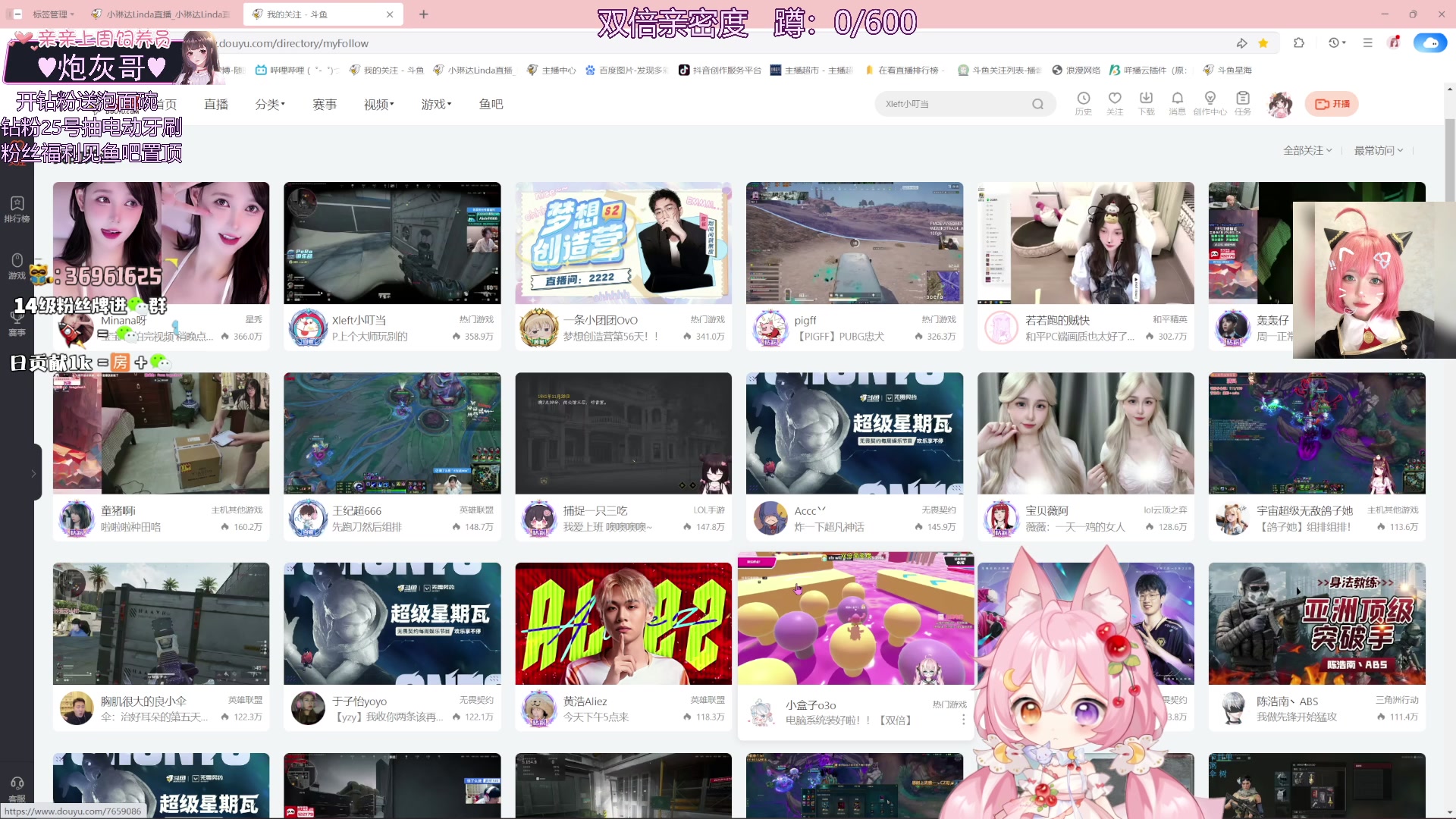
Task: Close the 我的关注 - 斗鱼 tab
Action: tap(390, 14)
